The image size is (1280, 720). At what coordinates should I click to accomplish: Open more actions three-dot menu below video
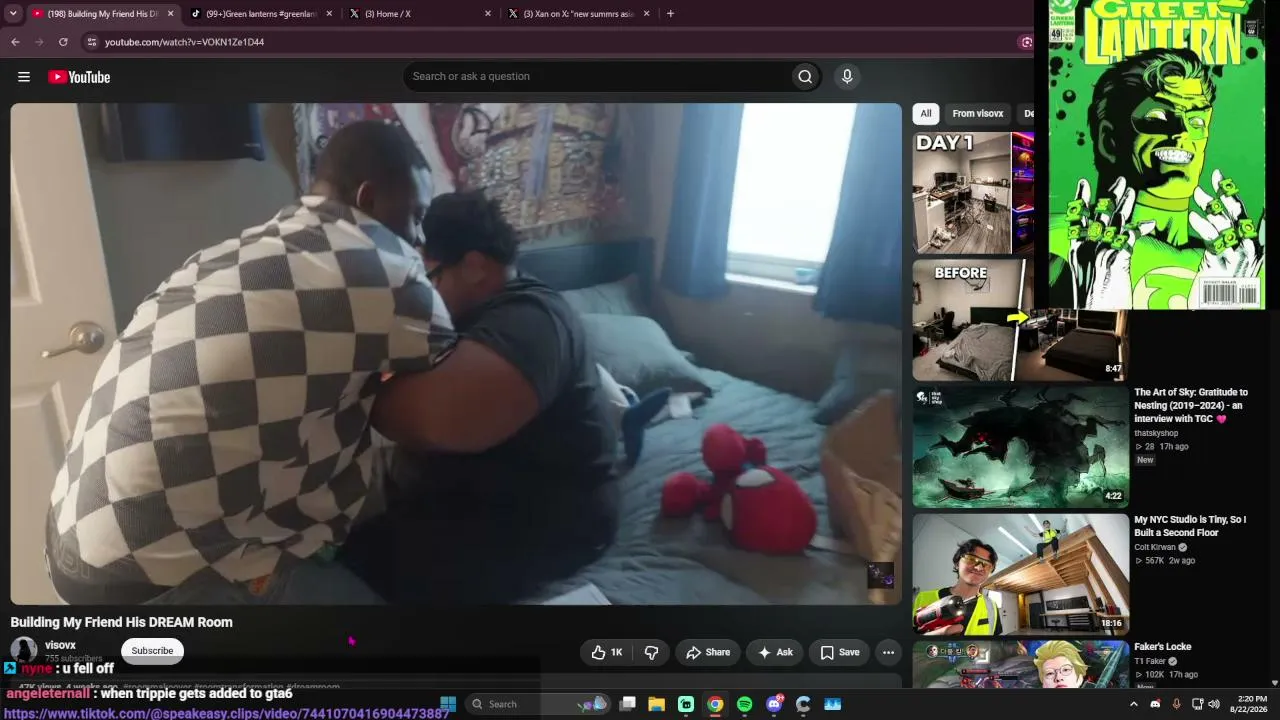pyautogui.click(x=888, y=652)
